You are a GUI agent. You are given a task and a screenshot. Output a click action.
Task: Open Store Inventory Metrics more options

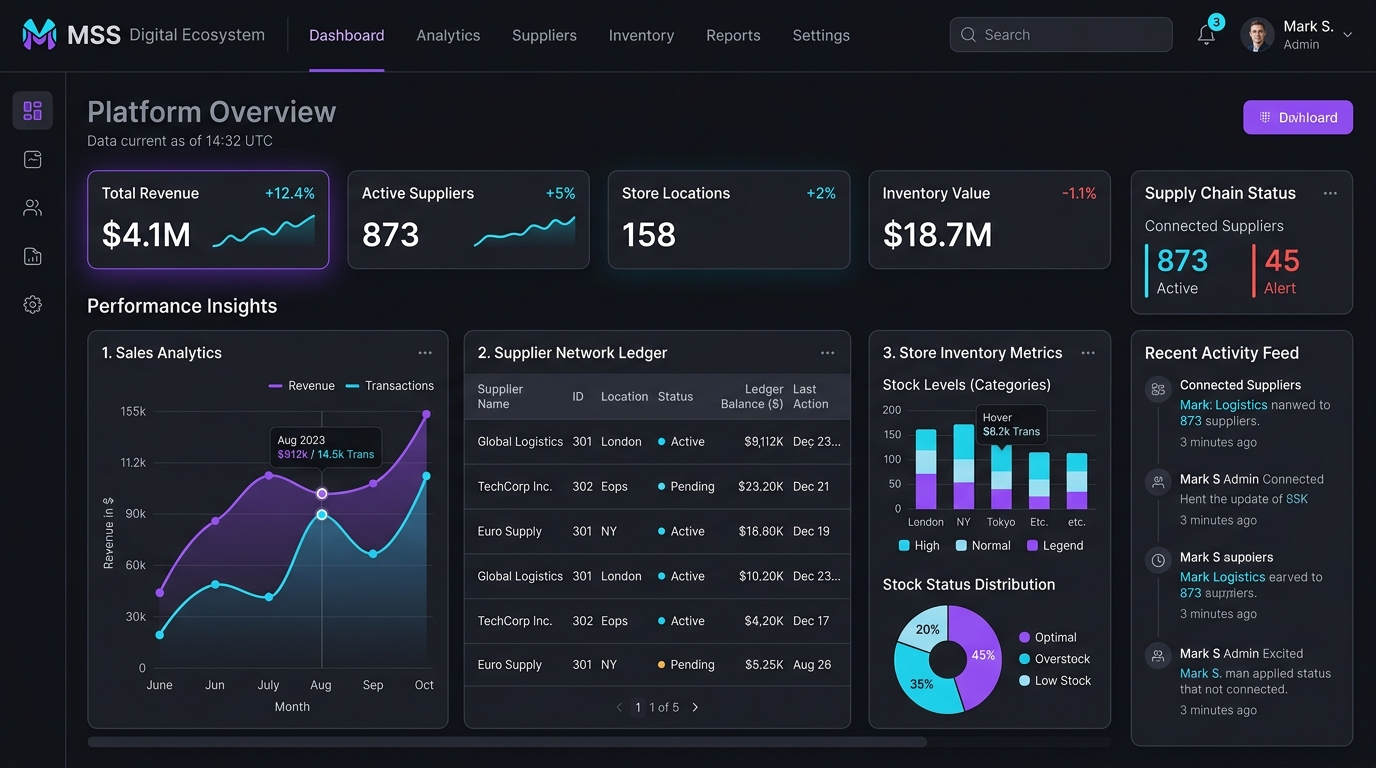(1088, 353)
